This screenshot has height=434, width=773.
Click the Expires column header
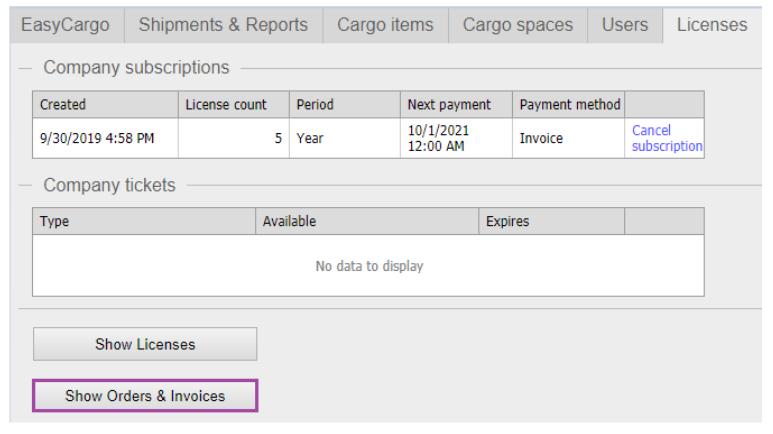coord(551,221)
